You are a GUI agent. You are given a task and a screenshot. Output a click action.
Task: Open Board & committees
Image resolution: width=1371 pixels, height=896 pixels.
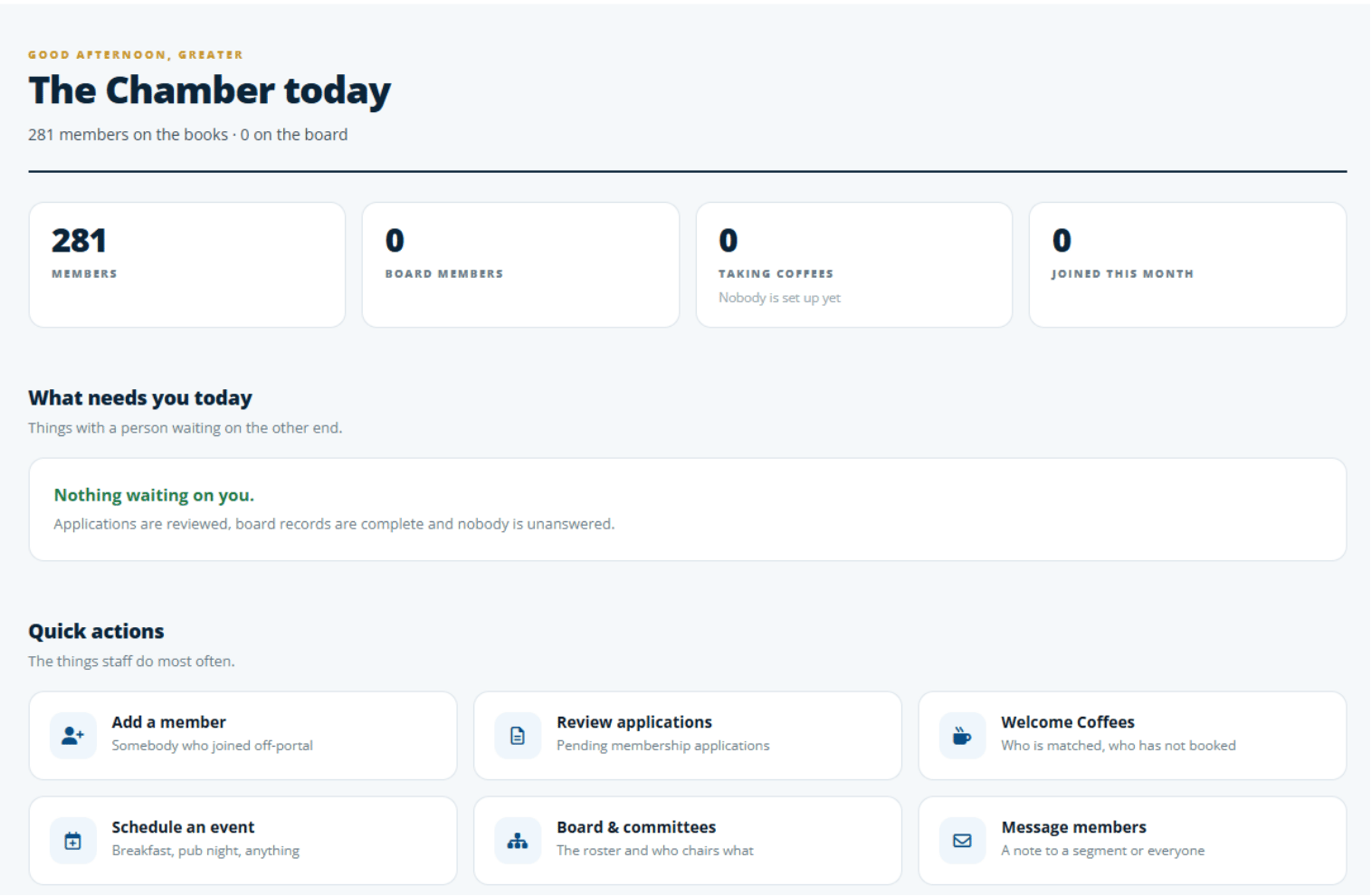point(688,841)
